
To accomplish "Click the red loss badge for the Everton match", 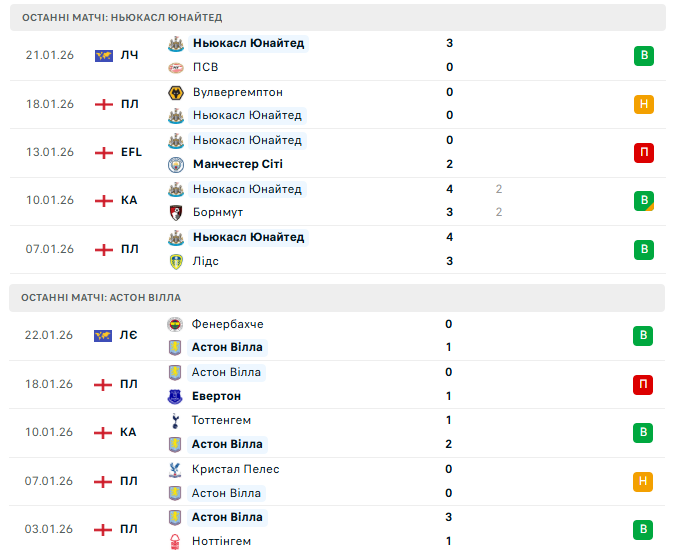I will pos(643,385).
